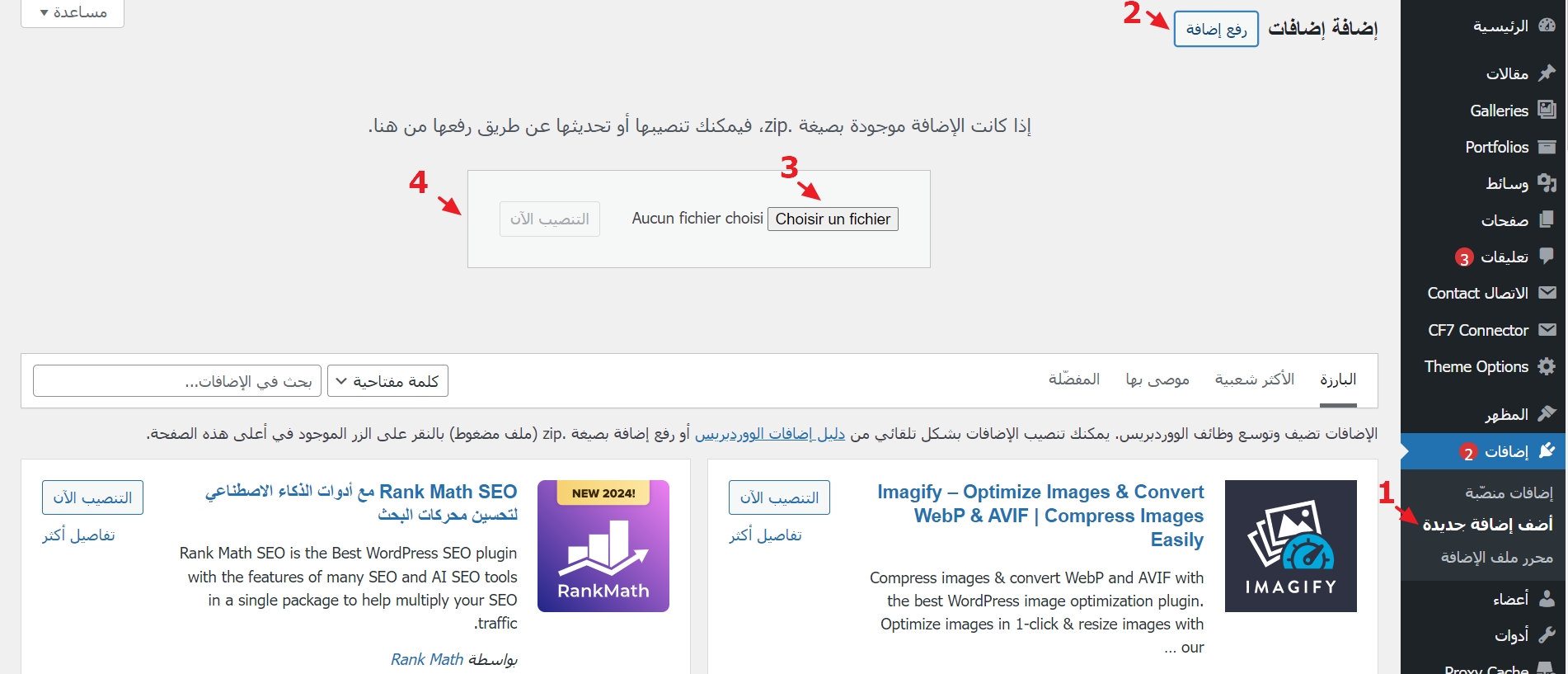Viewport: 1568px width, 674px height.
Task: Switch to the Most Popular plugins tab
Action: coord(1254,379)
